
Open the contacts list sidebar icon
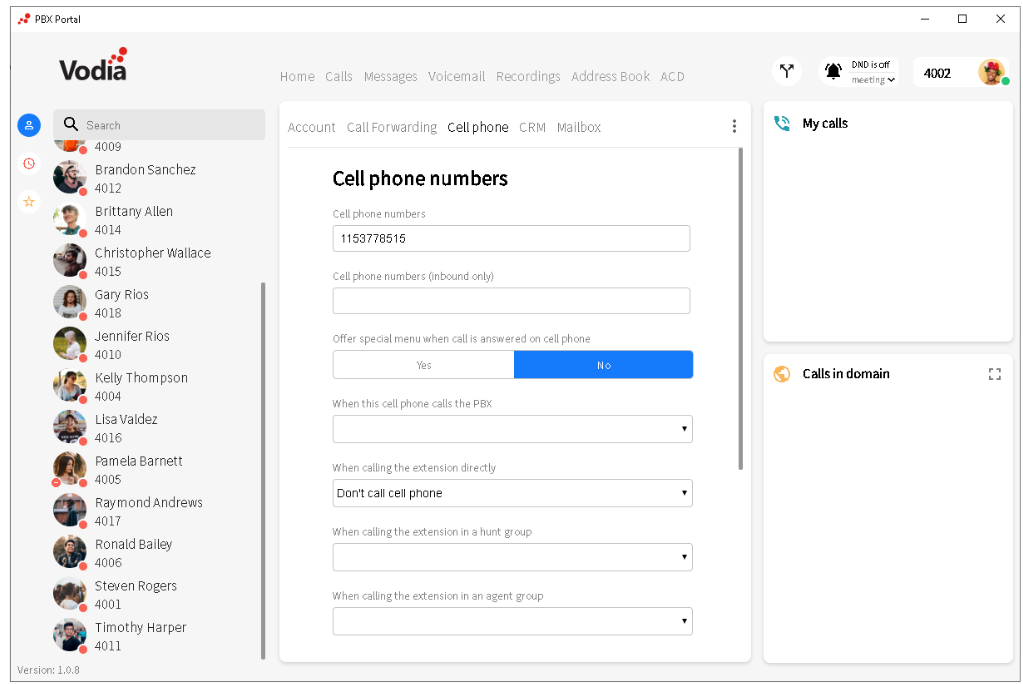tap(29, 125)
